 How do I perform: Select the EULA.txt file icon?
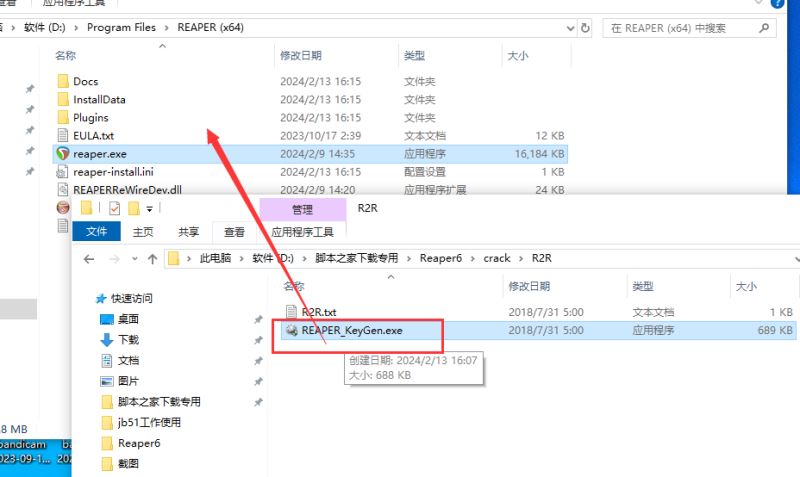point(63,136)
